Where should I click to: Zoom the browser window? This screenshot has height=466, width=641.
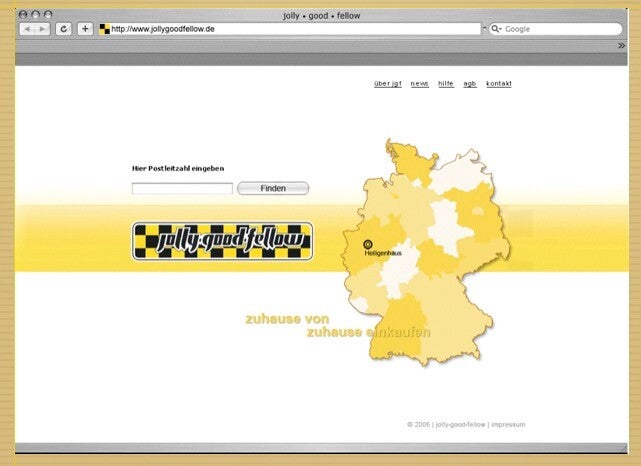coord(48,15)
